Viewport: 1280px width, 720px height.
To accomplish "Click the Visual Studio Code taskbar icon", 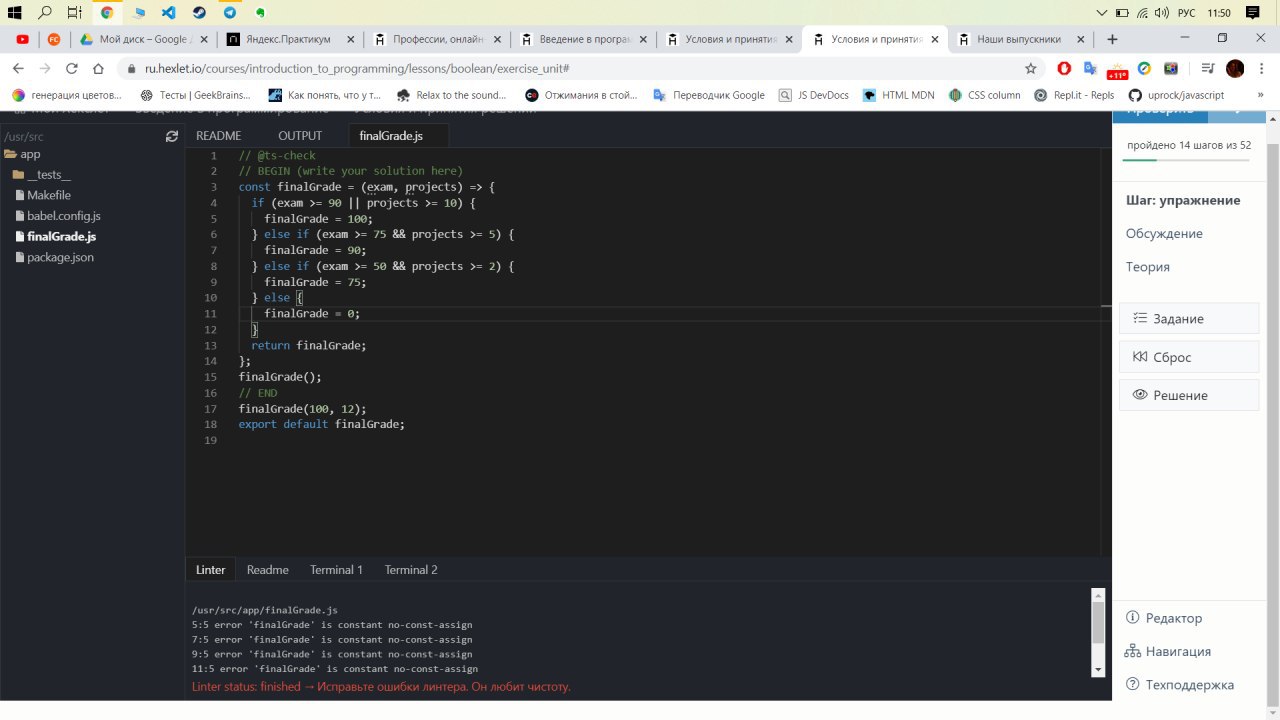I will tap(168, 13).
